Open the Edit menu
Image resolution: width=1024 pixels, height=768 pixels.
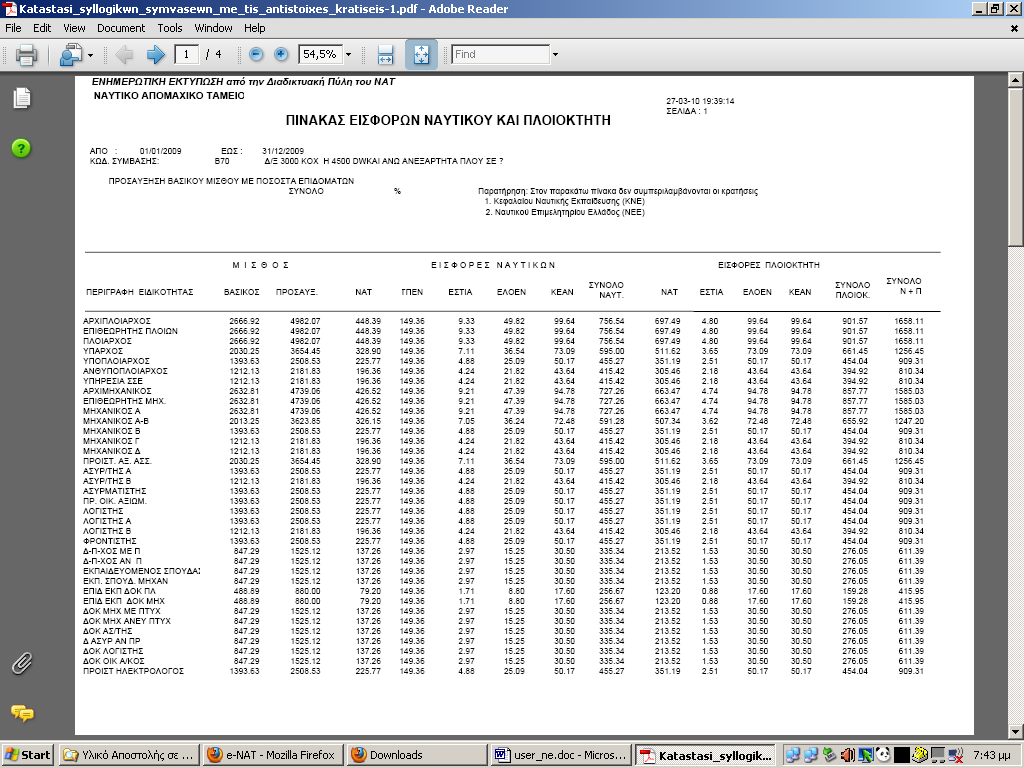pos(42,28)
